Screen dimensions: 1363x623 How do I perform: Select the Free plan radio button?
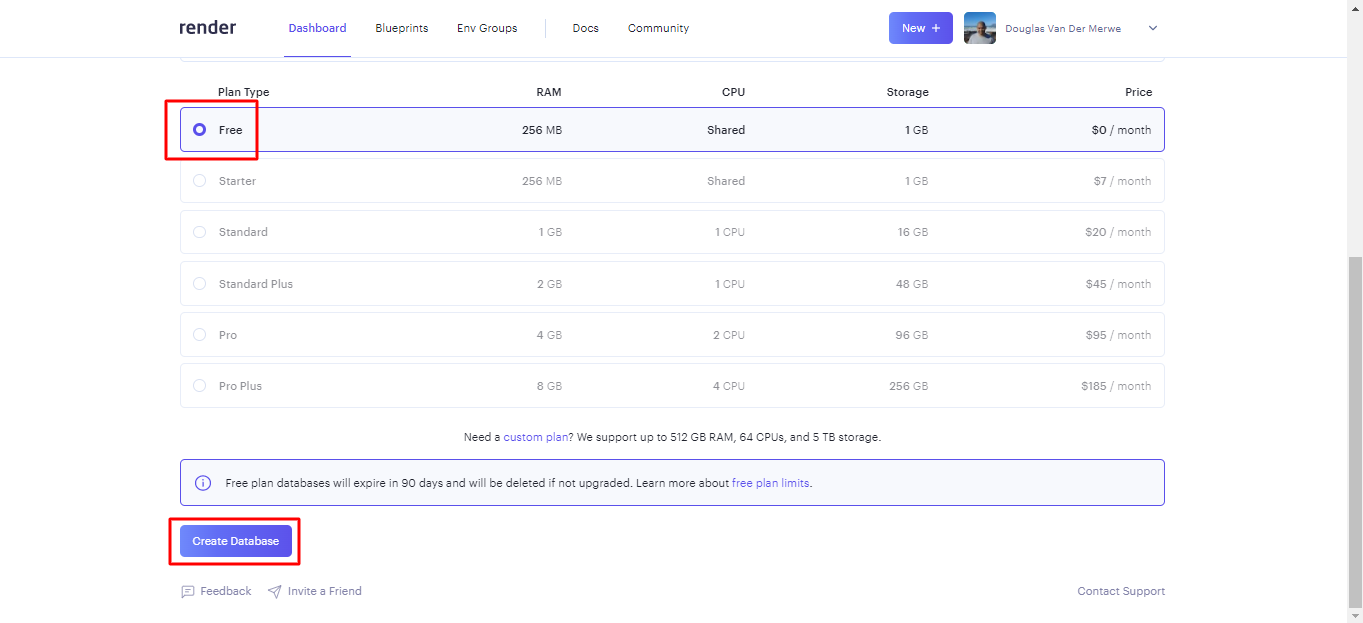[199, 129]
